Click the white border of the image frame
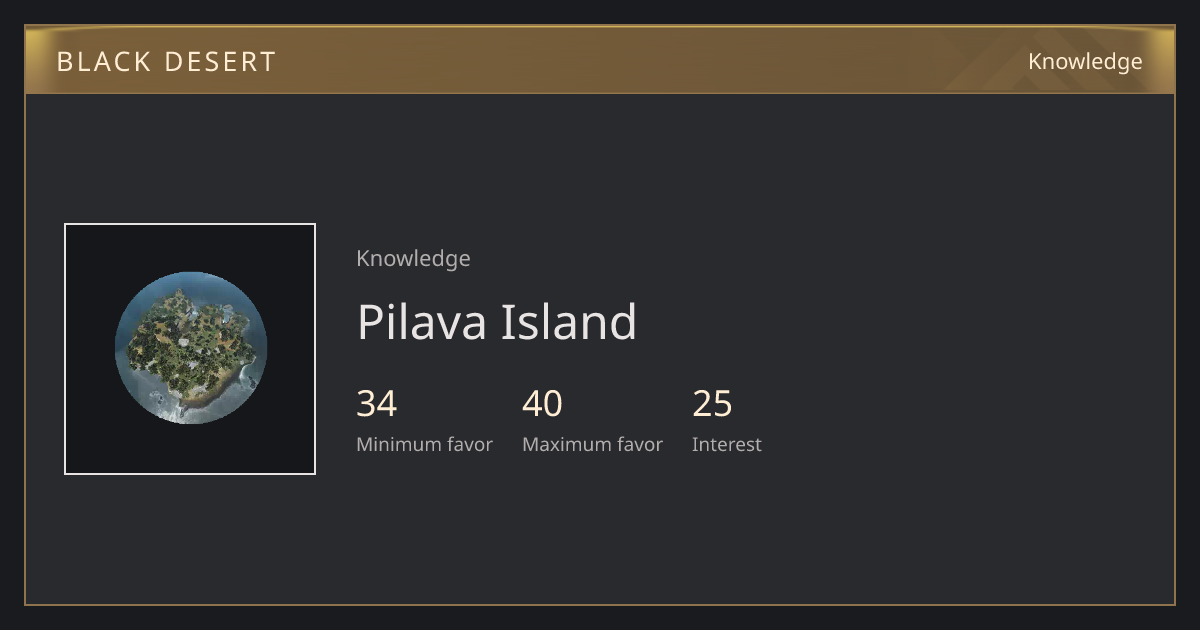This screenshot has height=630, width=1200. pyautogui.click(x=190, y=224)
